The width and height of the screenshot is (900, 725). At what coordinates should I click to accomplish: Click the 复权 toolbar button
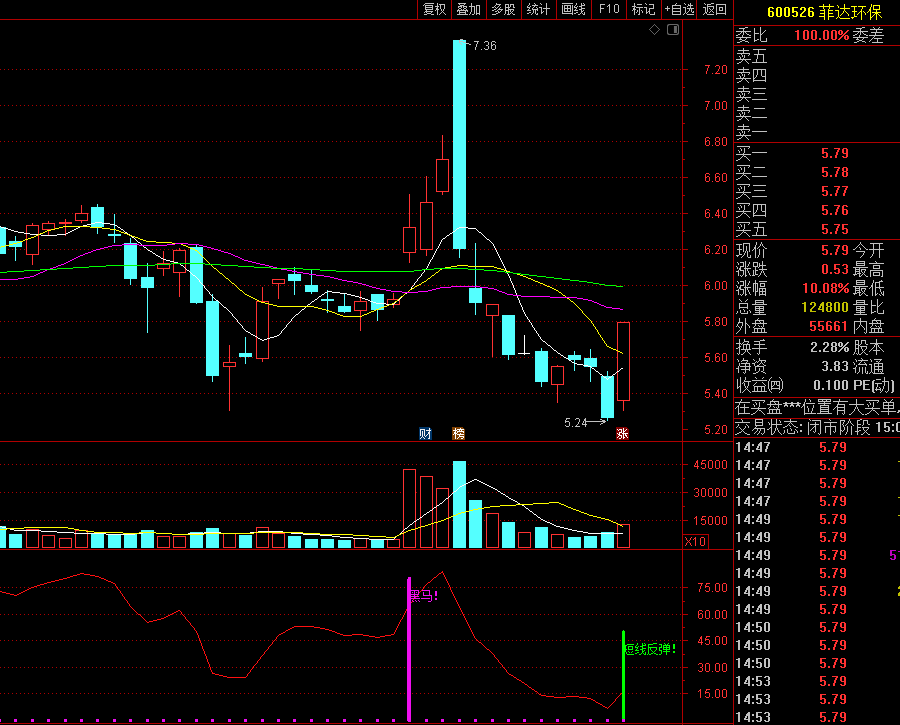tap(434, 9)
